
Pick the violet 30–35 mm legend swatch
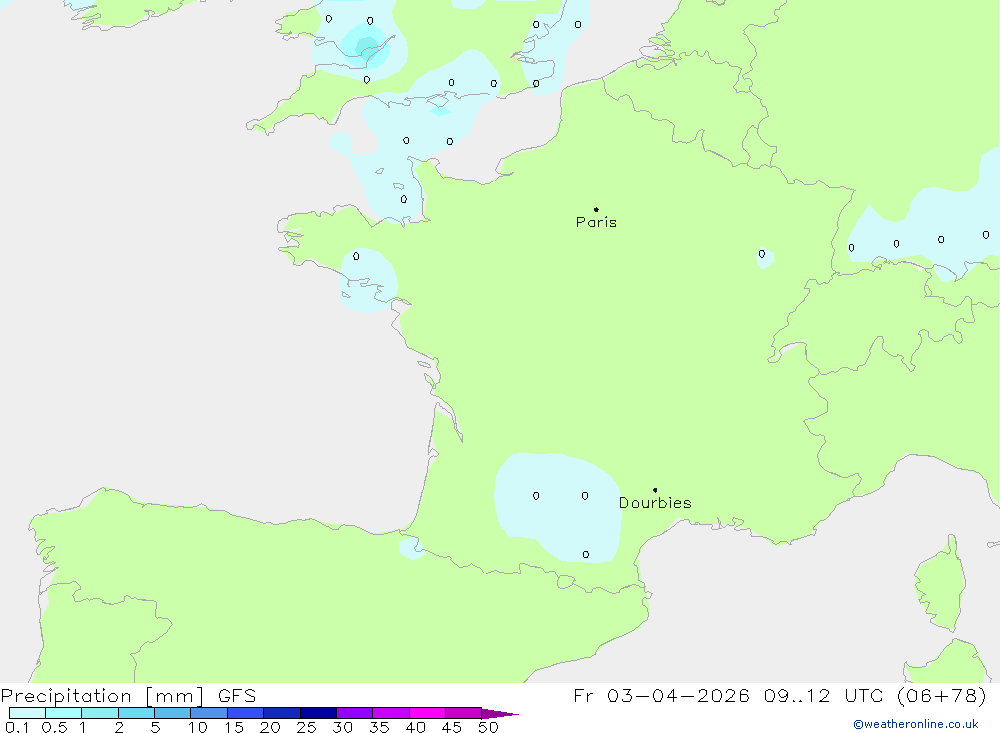click(x=354, y=713)
